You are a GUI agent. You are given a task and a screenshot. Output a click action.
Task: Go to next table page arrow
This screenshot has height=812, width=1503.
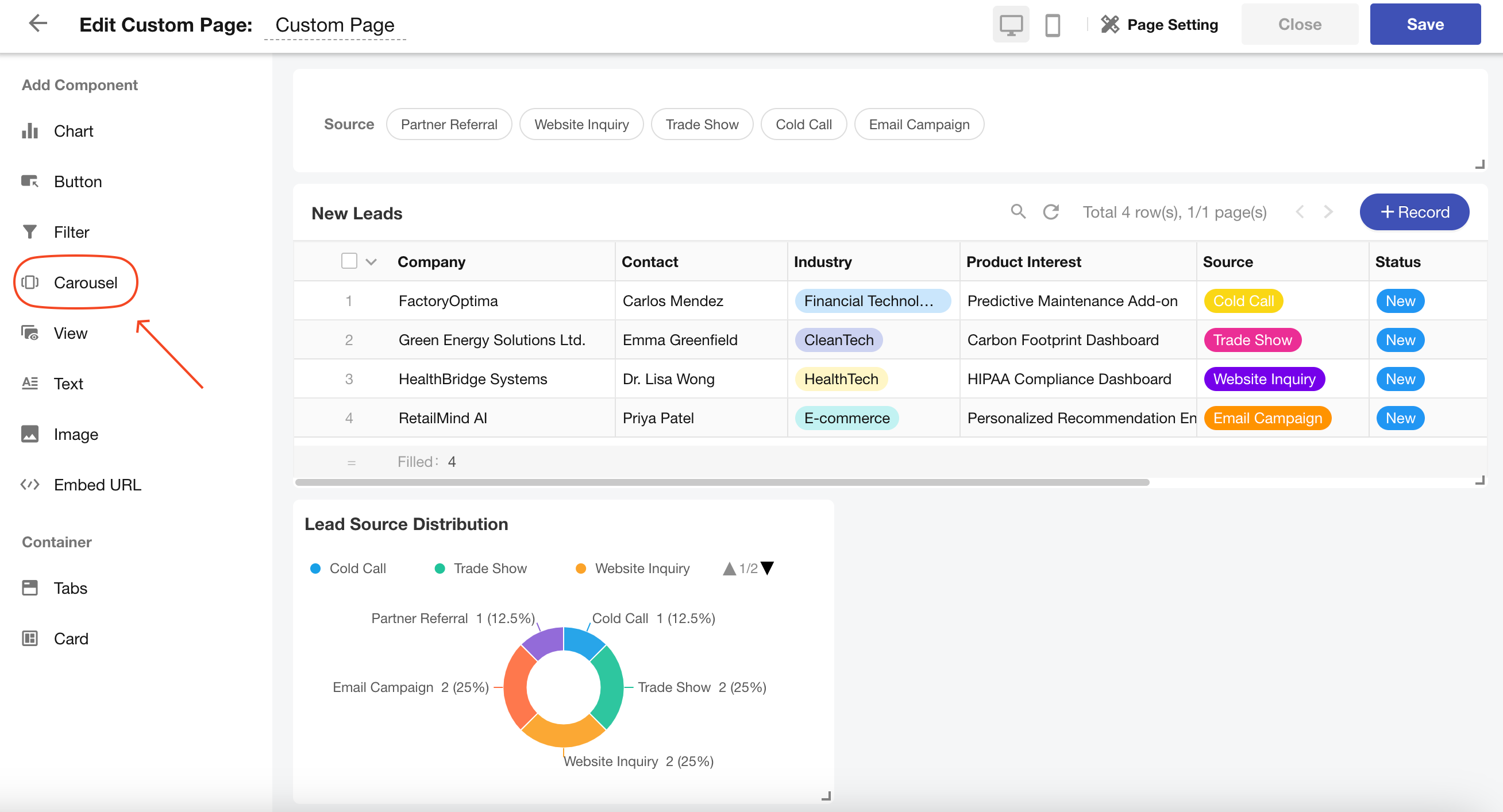(1328, 212)
